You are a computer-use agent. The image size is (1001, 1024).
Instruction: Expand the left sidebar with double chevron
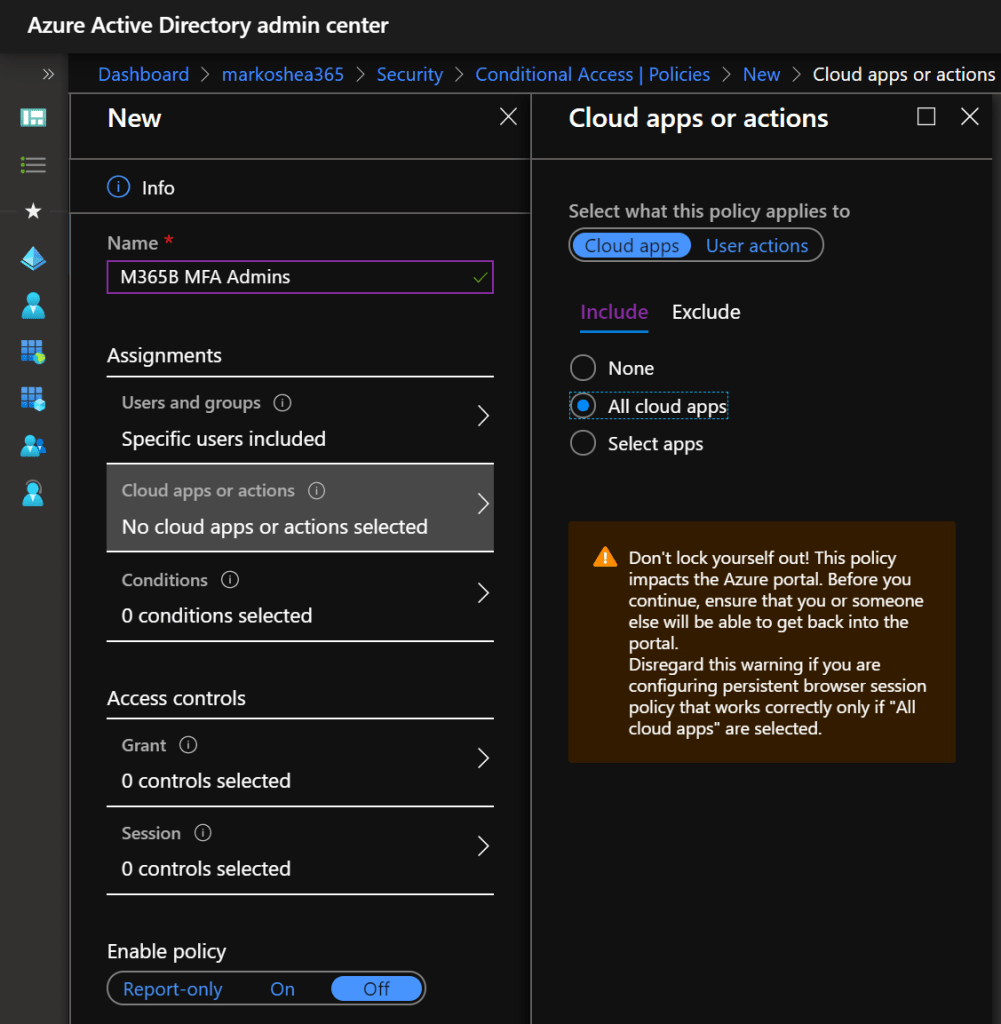tap(48, 74)
